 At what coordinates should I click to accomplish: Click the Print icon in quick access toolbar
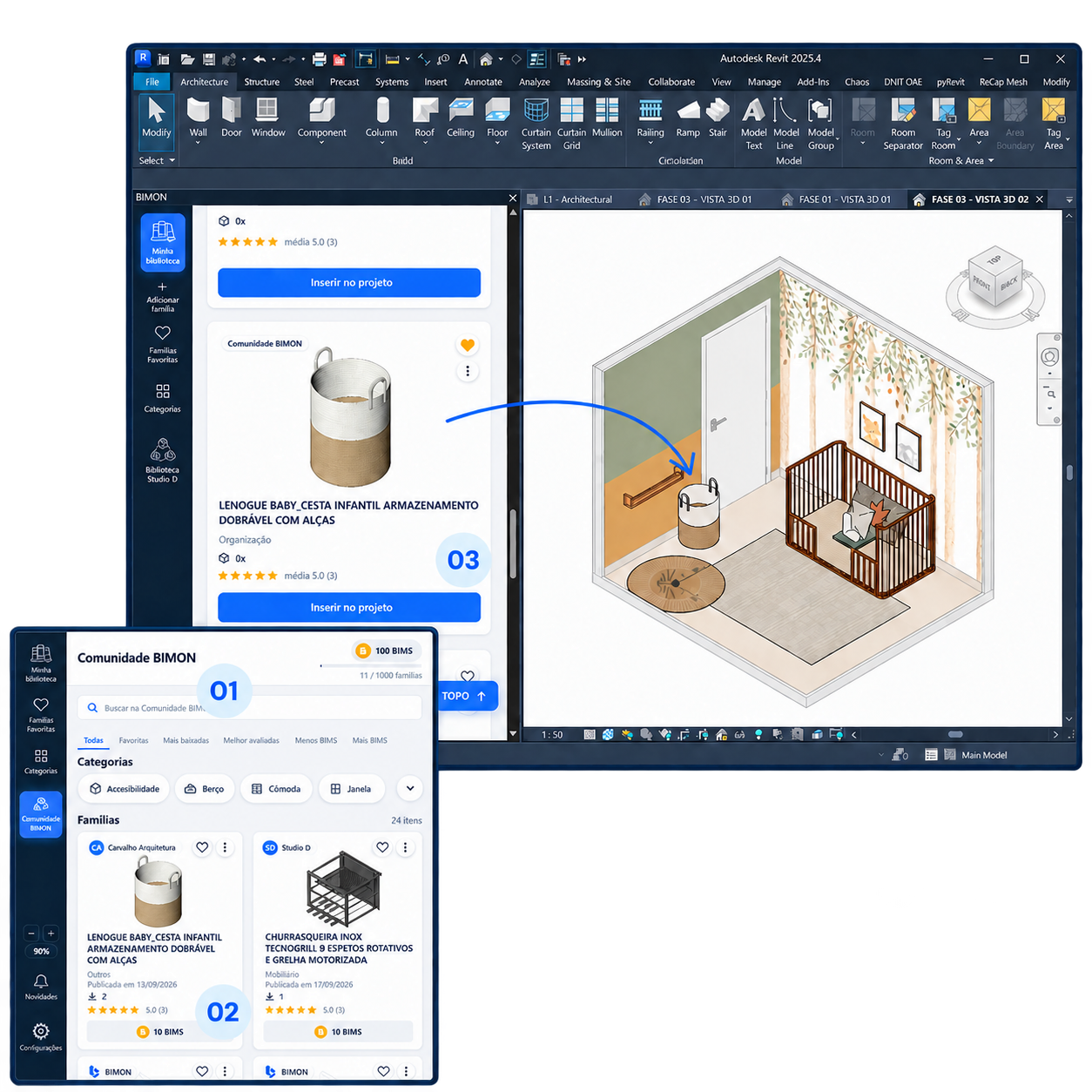coord(320,59)
